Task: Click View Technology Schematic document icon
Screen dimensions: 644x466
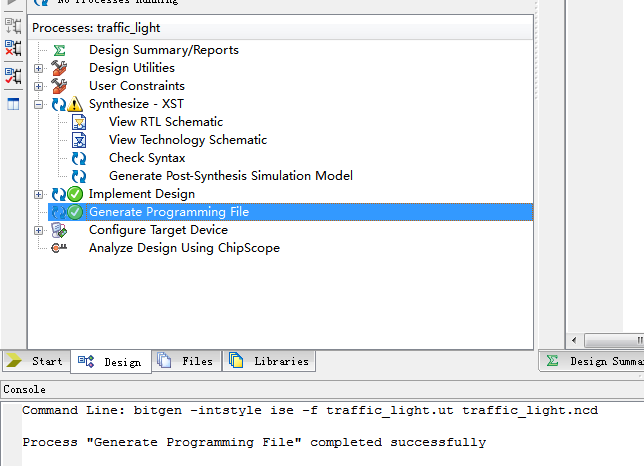Action: point(79,140)
